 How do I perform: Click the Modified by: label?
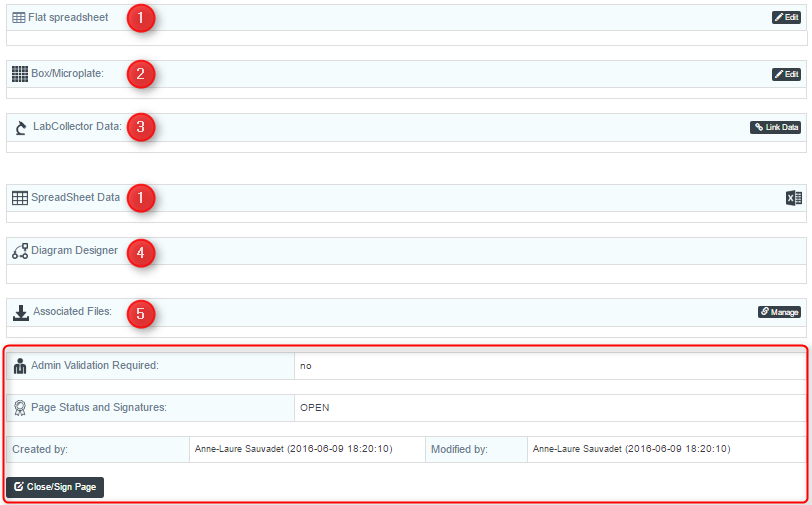click(459, 450)
